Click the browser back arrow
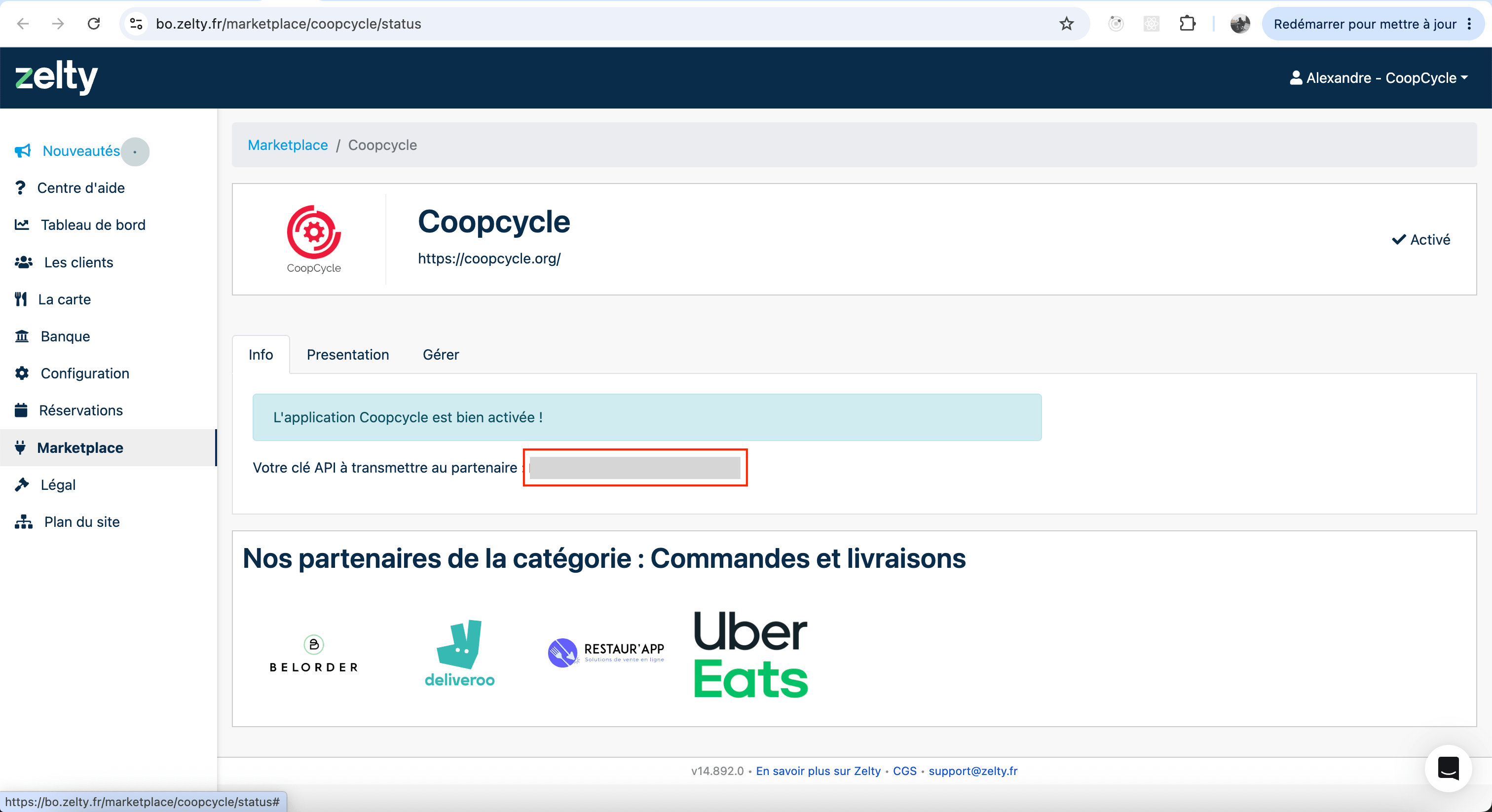 pyautogui.click(x=23, y=24)
